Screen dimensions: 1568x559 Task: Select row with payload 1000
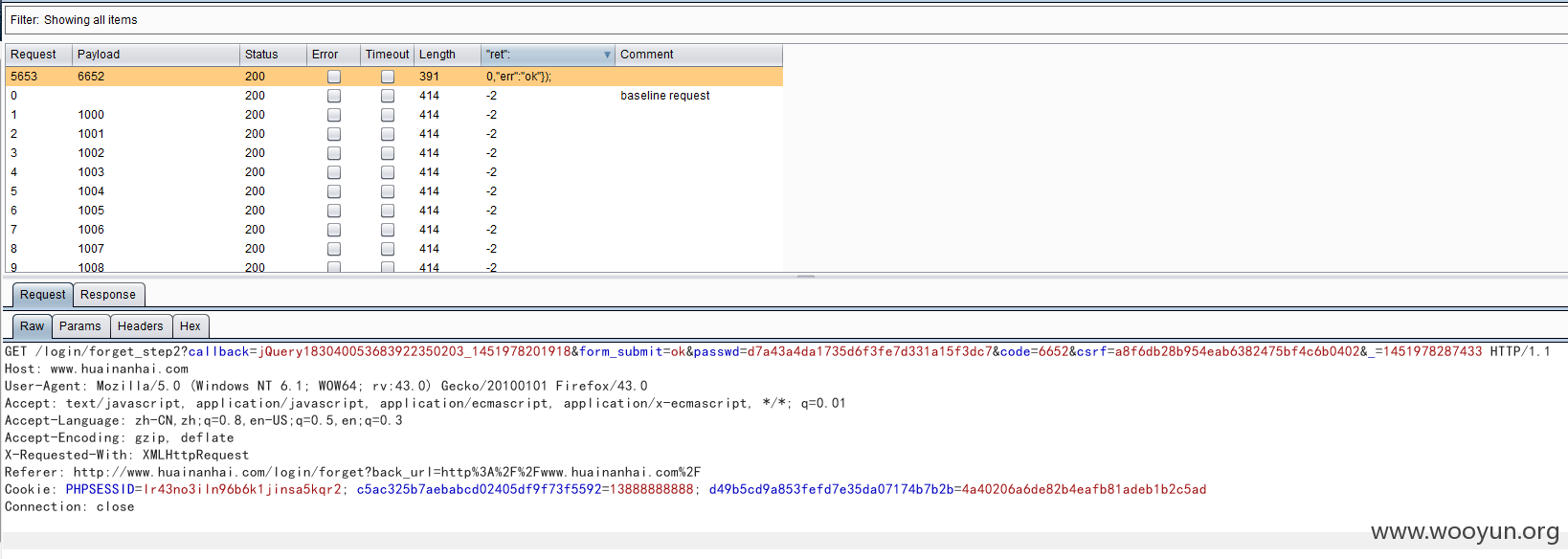[x=394, y=115]
